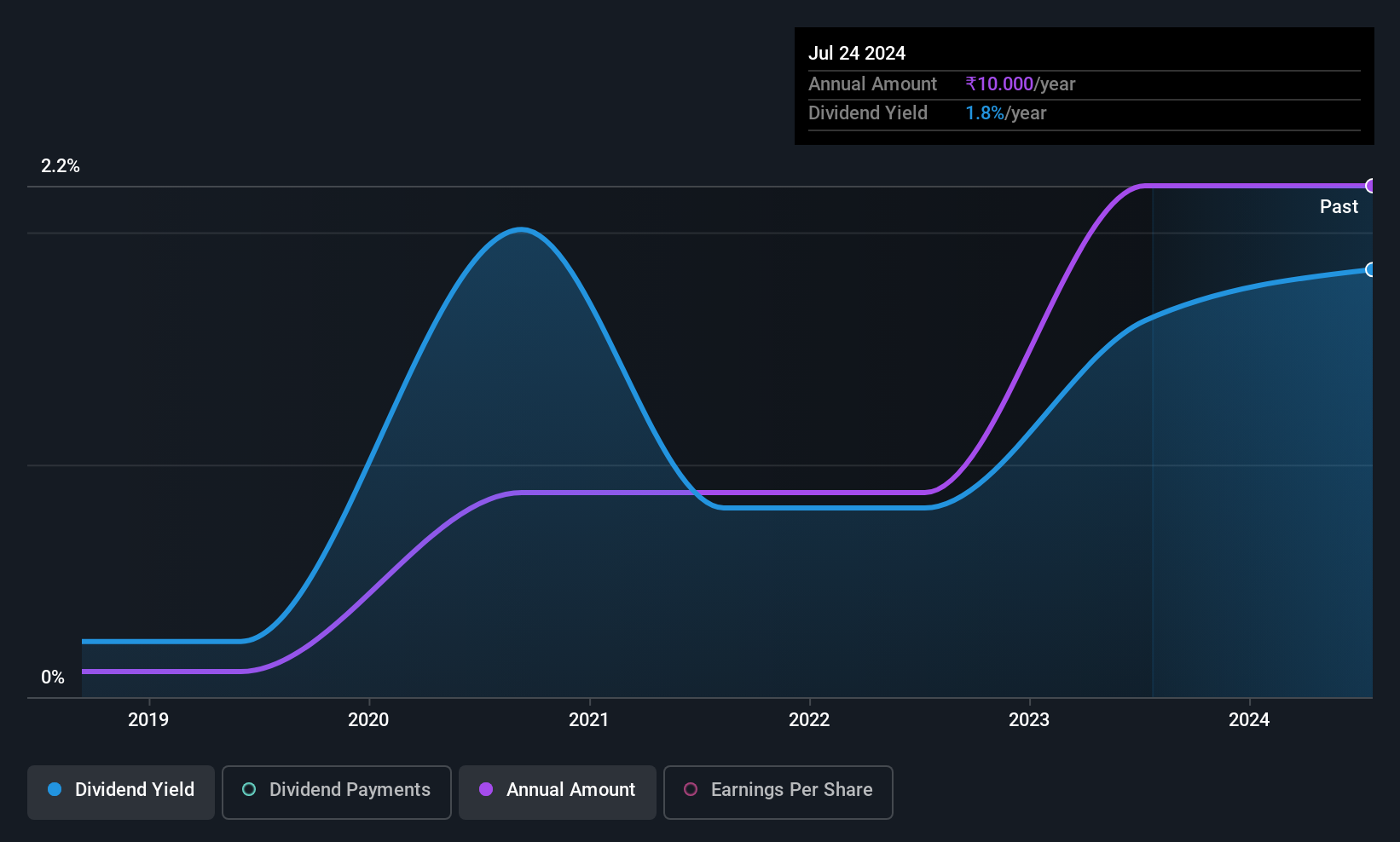Click the blue Dividend Yield endpoint marker
Viewport: 1400px width, 842px height.
tap(1371, 269)
